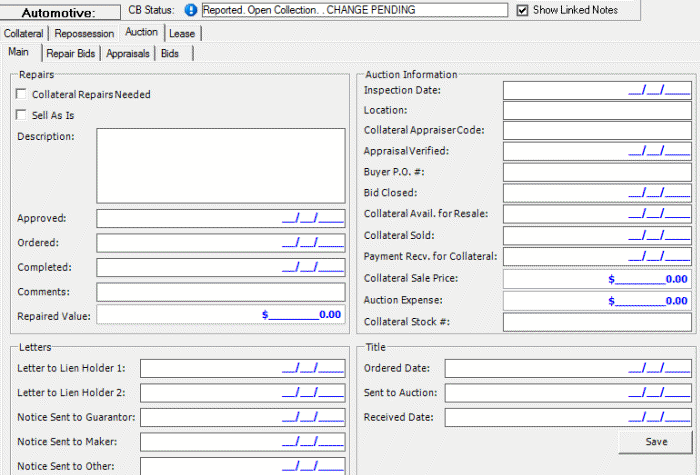Focus the Collateral Stock # field
The width and height of the screenshot is (700, 475).
[x=597, y=322]
